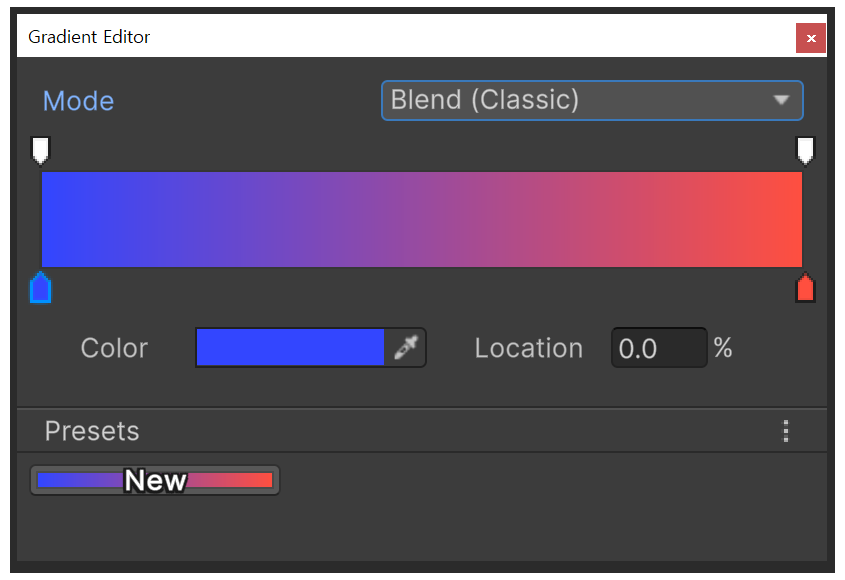Select the right white alpha key marker

pos(805,150)
